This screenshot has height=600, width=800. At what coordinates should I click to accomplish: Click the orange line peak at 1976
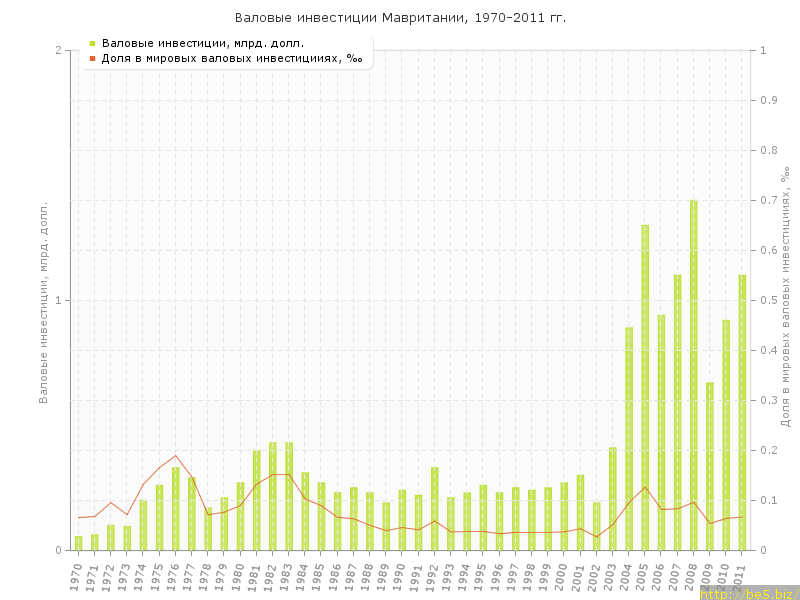[x=175, y=456]
